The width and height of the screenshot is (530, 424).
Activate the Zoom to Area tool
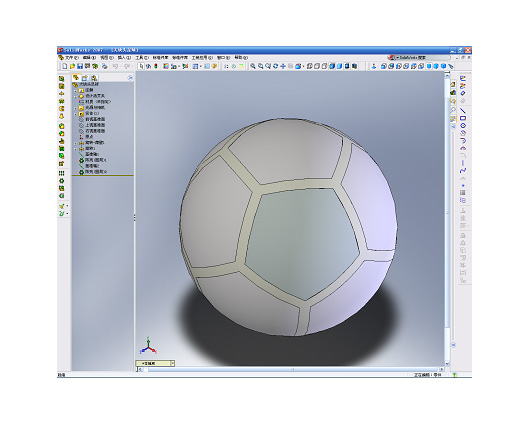pyautogui.click(x=260, y=67)
